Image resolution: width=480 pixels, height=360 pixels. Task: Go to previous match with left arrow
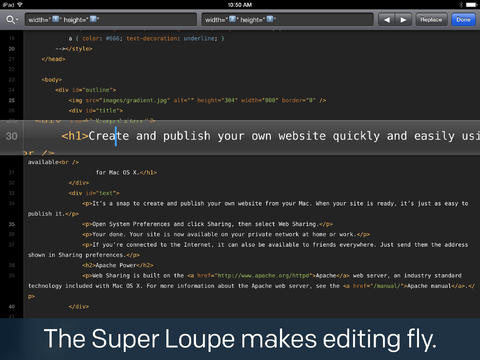pos(387,20)
